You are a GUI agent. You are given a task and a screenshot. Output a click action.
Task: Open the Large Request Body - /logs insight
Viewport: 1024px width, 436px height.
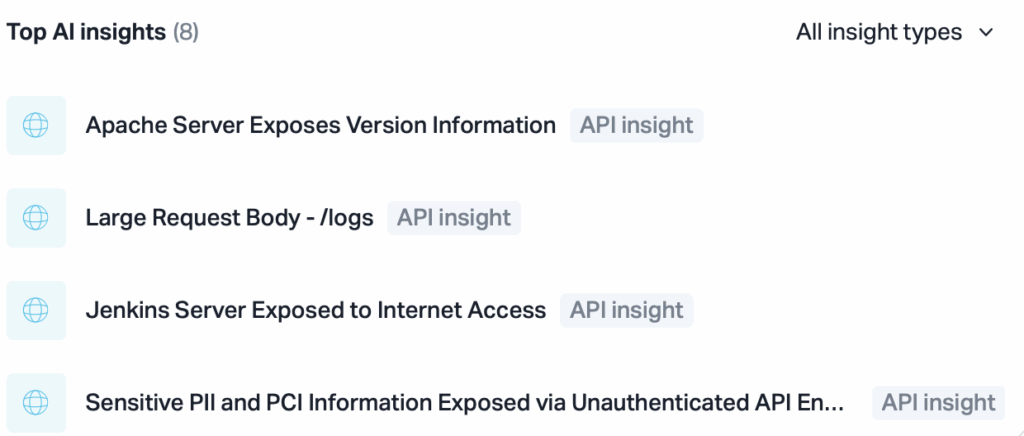click(229, 218)
